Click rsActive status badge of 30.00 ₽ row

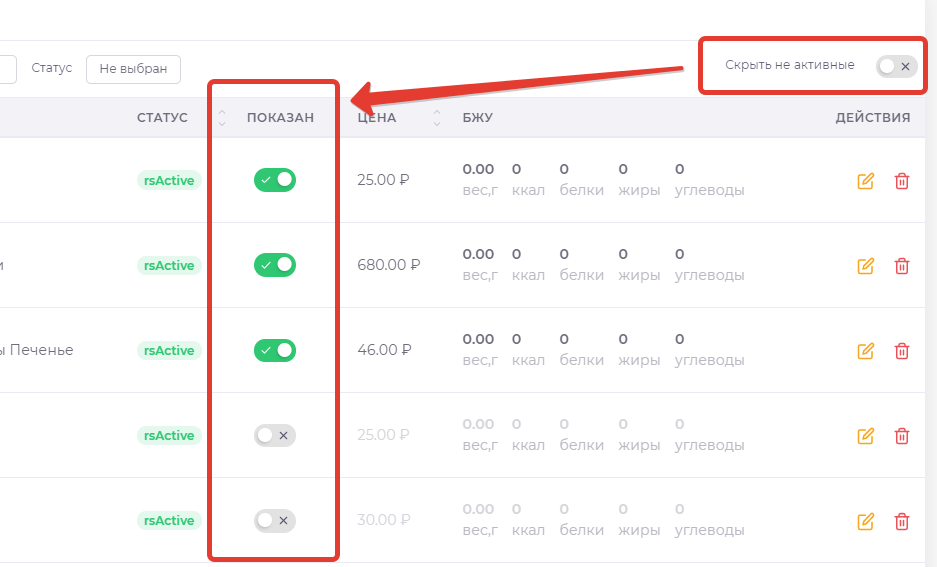pyautogui.click(x=169, y=521)
